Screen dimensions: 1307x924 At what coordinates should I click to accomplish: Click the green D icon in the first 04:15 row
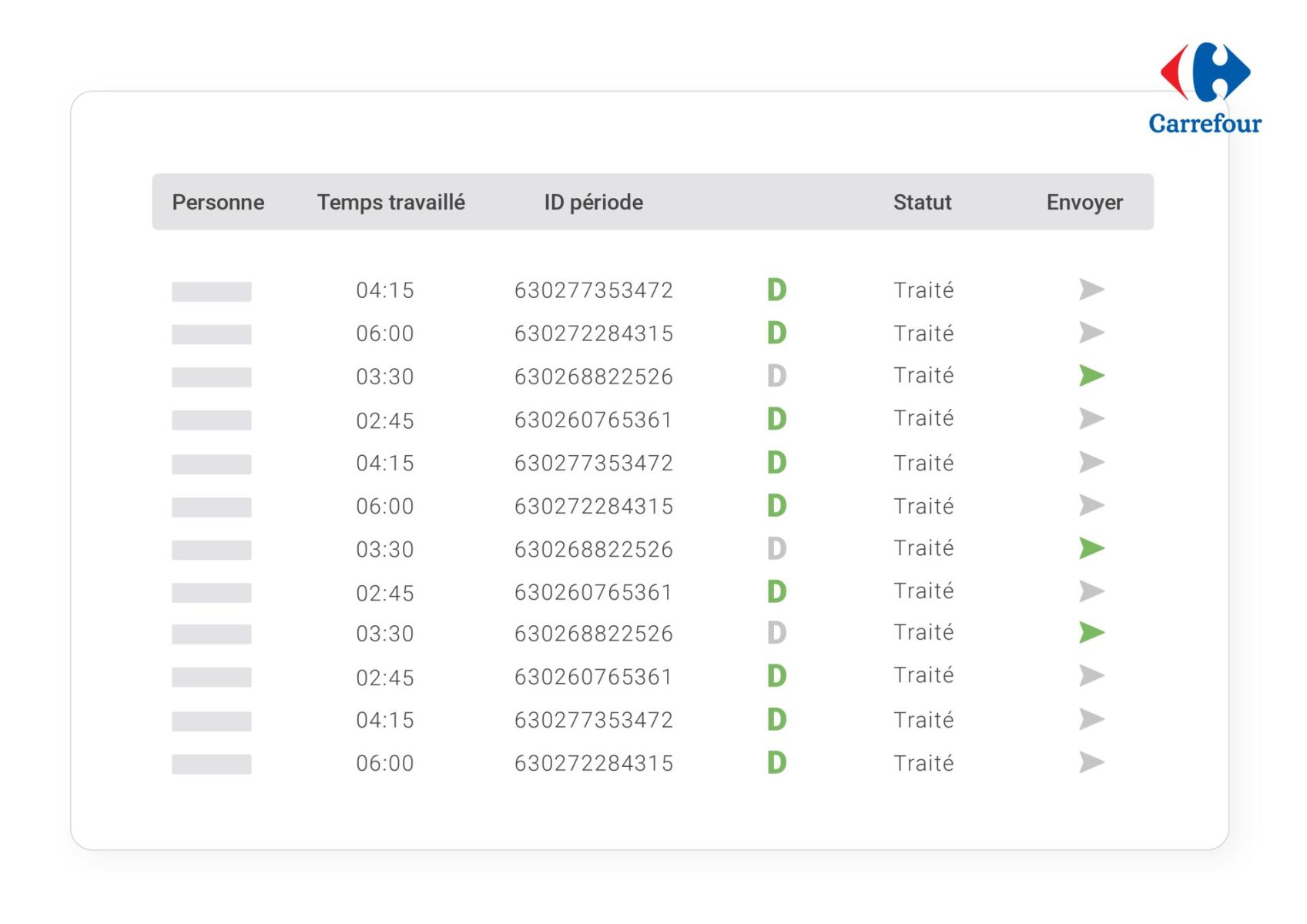(x=777, y=290)
